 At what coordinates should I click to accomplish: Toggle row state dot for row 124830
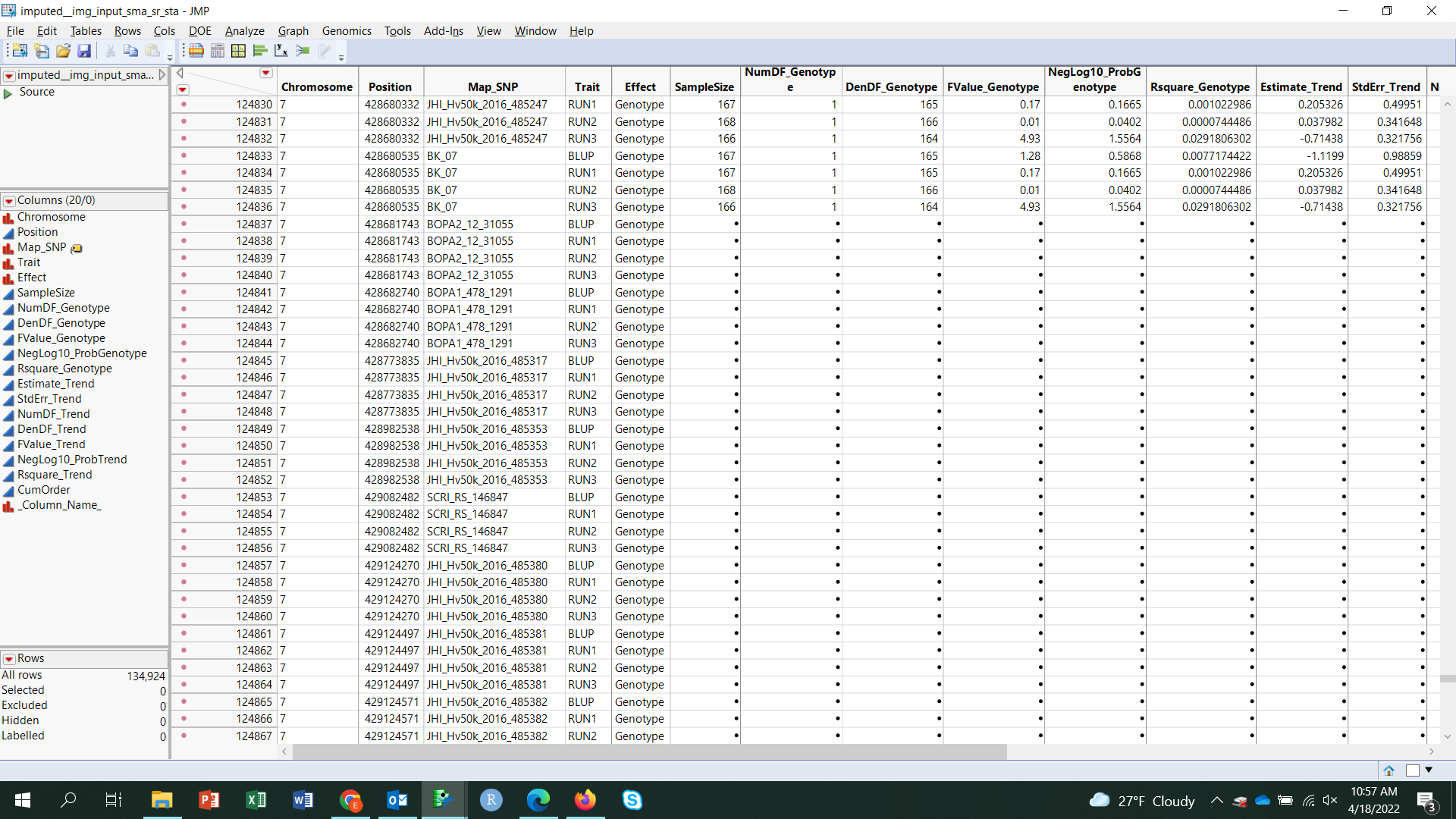click(x=184, y=104)
